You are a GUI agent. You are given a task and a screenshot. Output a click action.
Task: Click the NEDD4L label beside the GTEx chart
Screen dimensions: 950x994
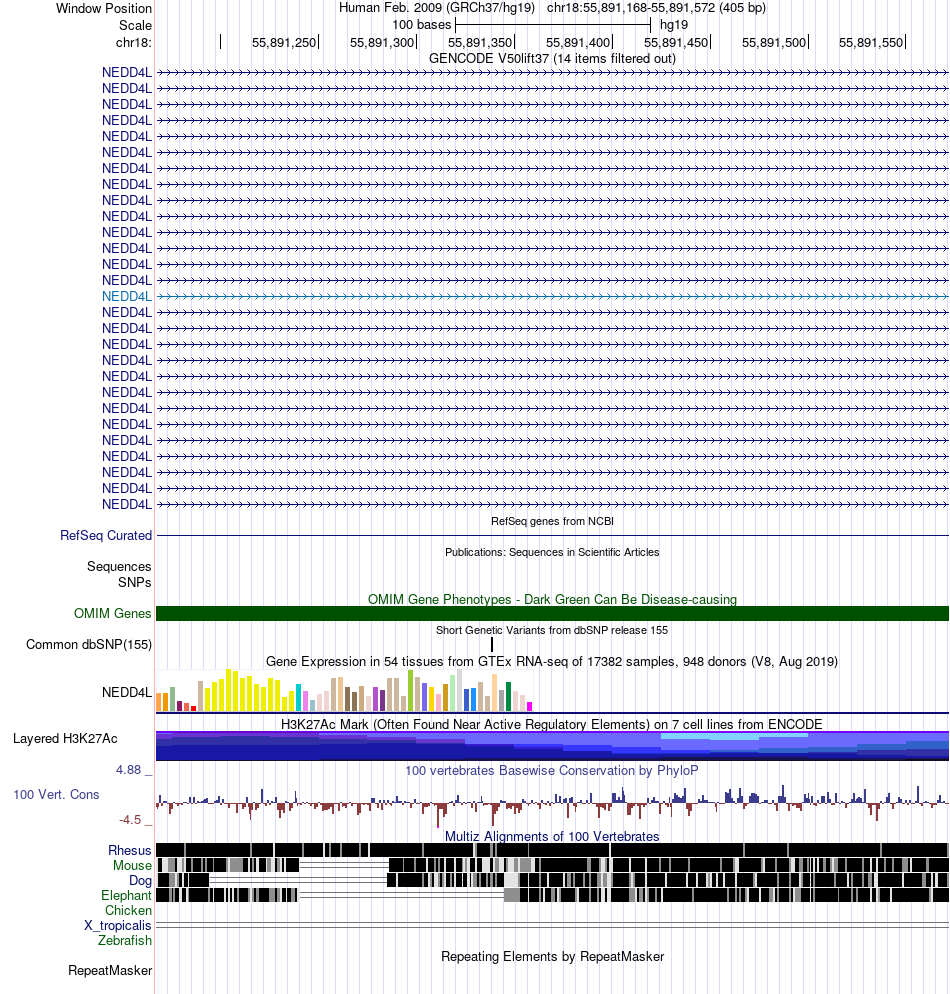click(127, 692)
